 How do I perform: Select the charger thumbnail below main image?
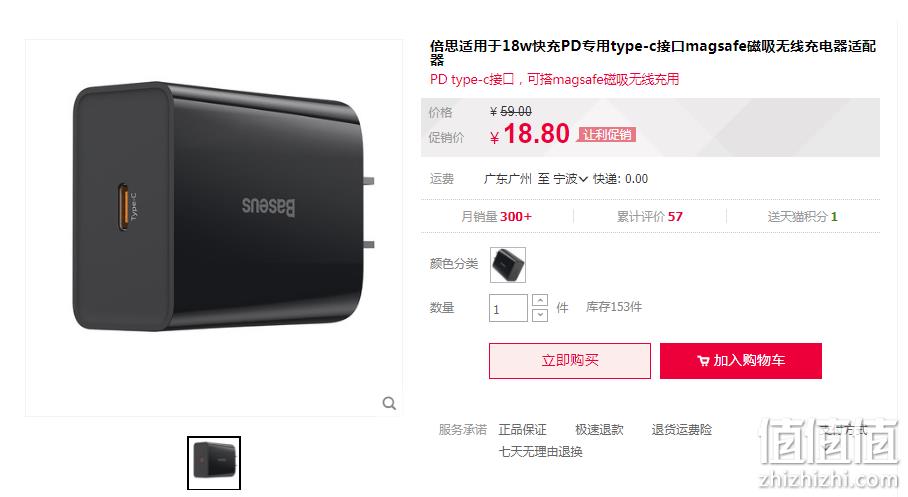click(x=214, y=463)
